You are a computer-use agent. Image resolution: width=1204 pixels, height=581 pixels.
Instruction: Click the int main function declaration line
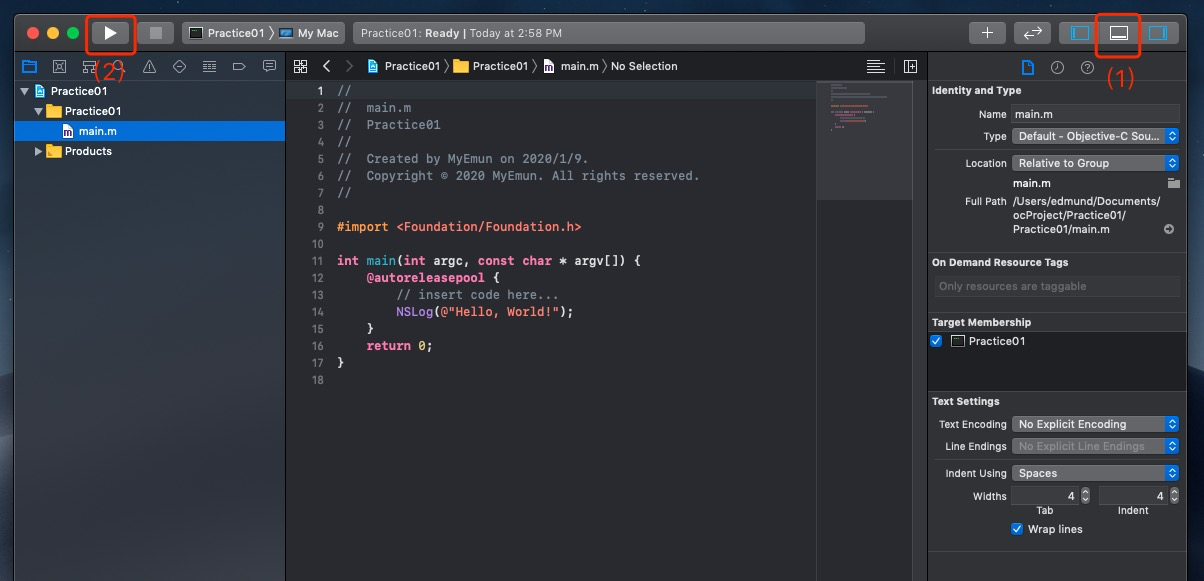tap(489, 261)
